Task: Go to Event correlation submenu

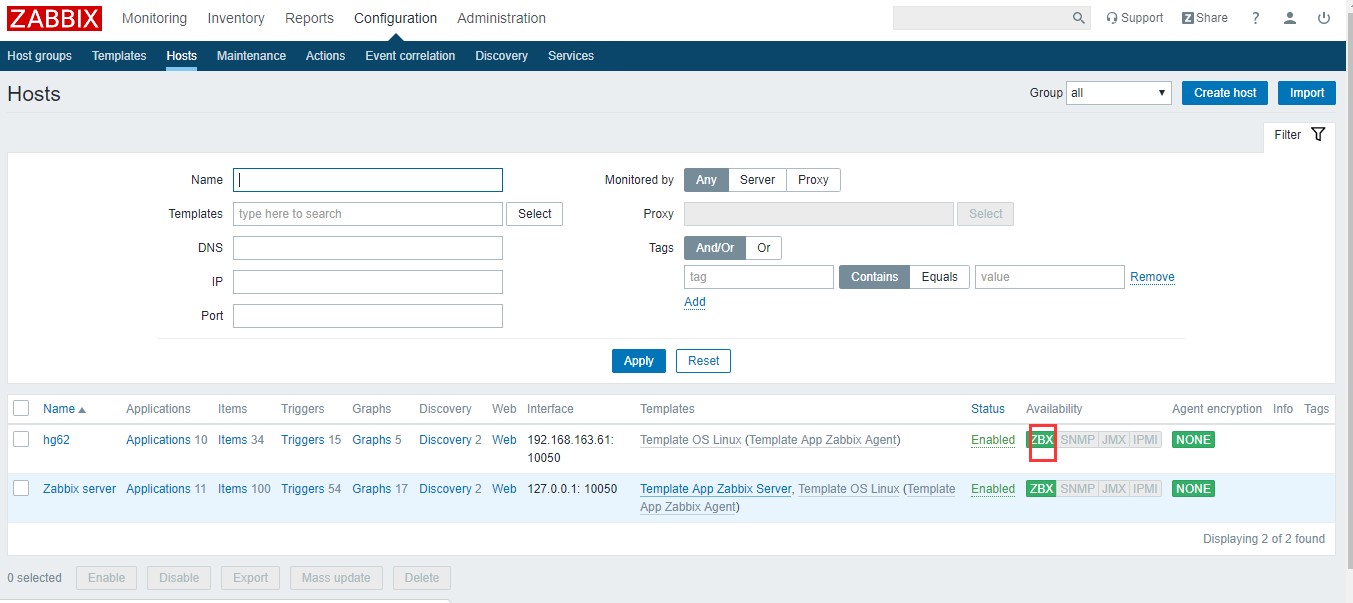Action: pos(410,56)
